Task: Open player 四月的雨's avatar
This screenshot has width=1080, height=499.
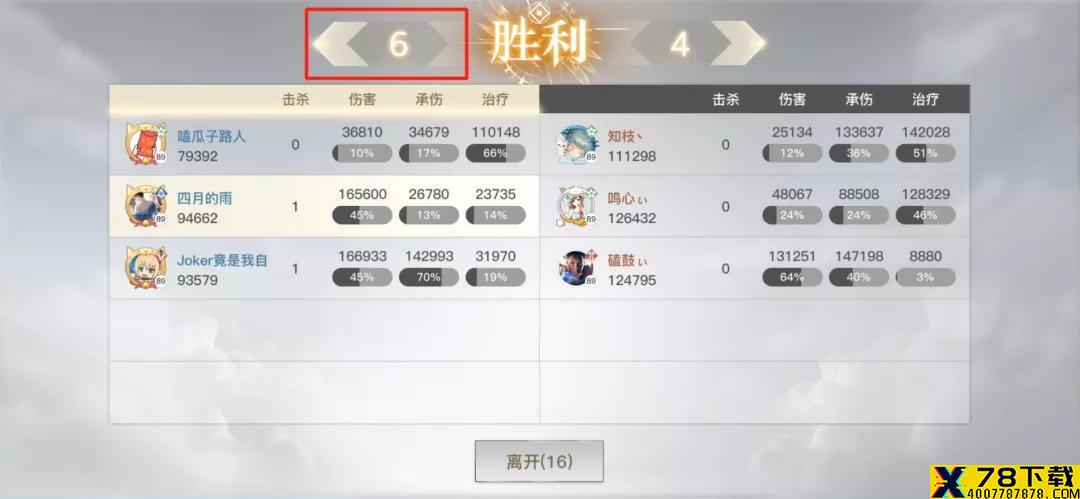Action: [145, 205]
